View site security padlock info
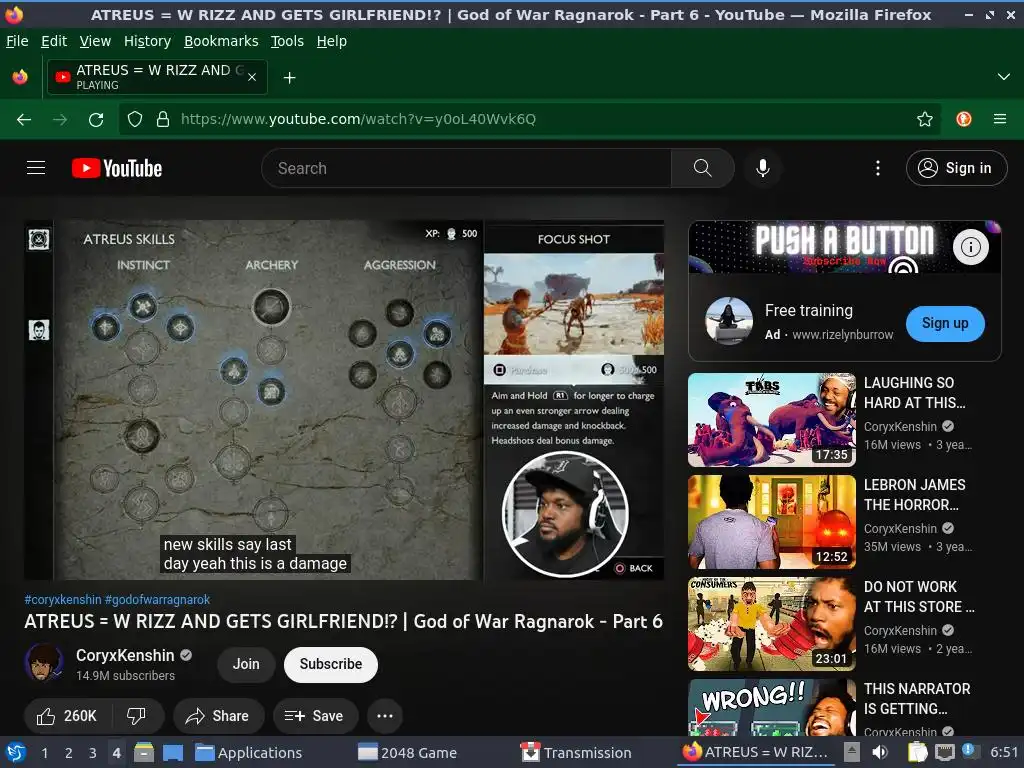The height and width of the screenshot is (768, 1024). [163, 119]
